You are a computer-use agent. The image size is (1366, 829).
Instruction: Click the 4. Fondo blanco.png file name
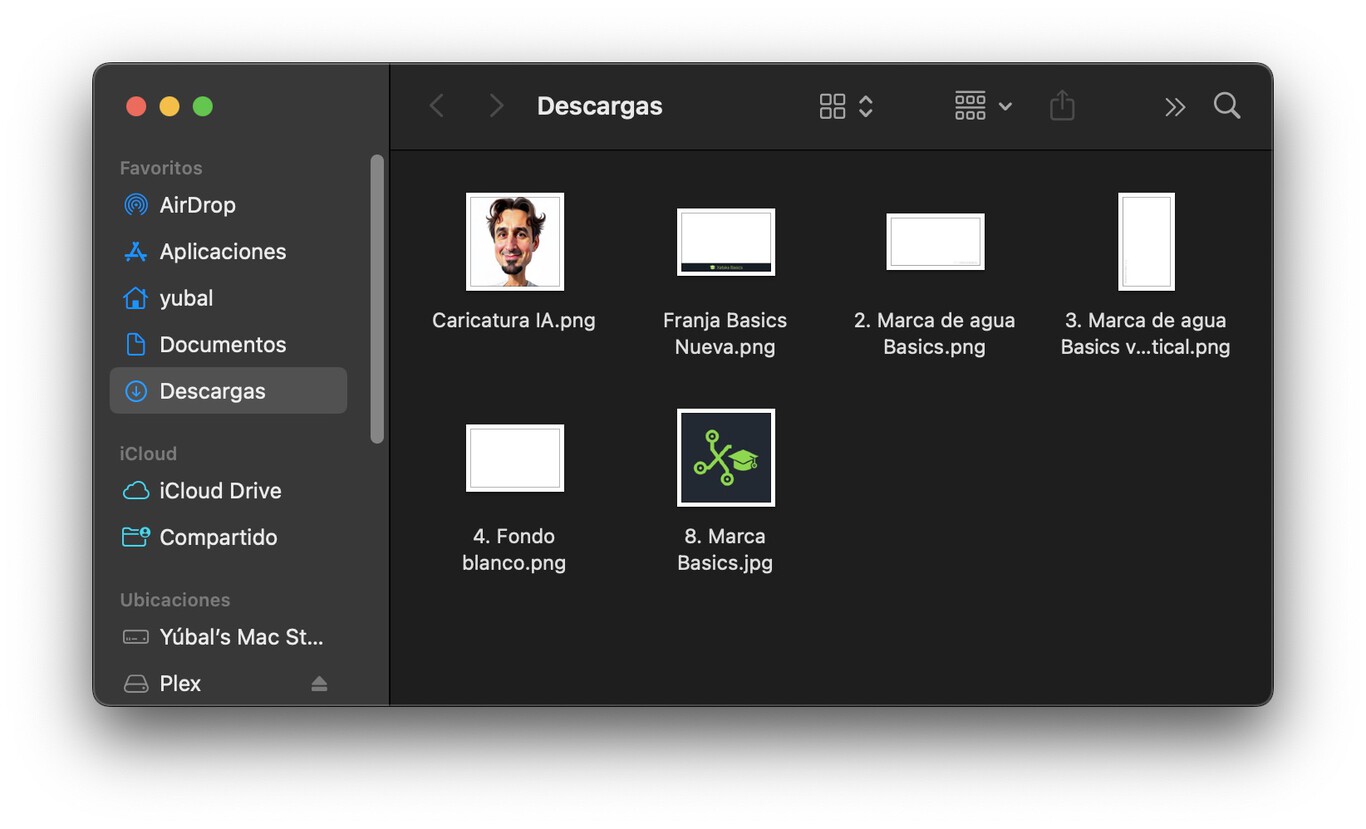point(514,550)
